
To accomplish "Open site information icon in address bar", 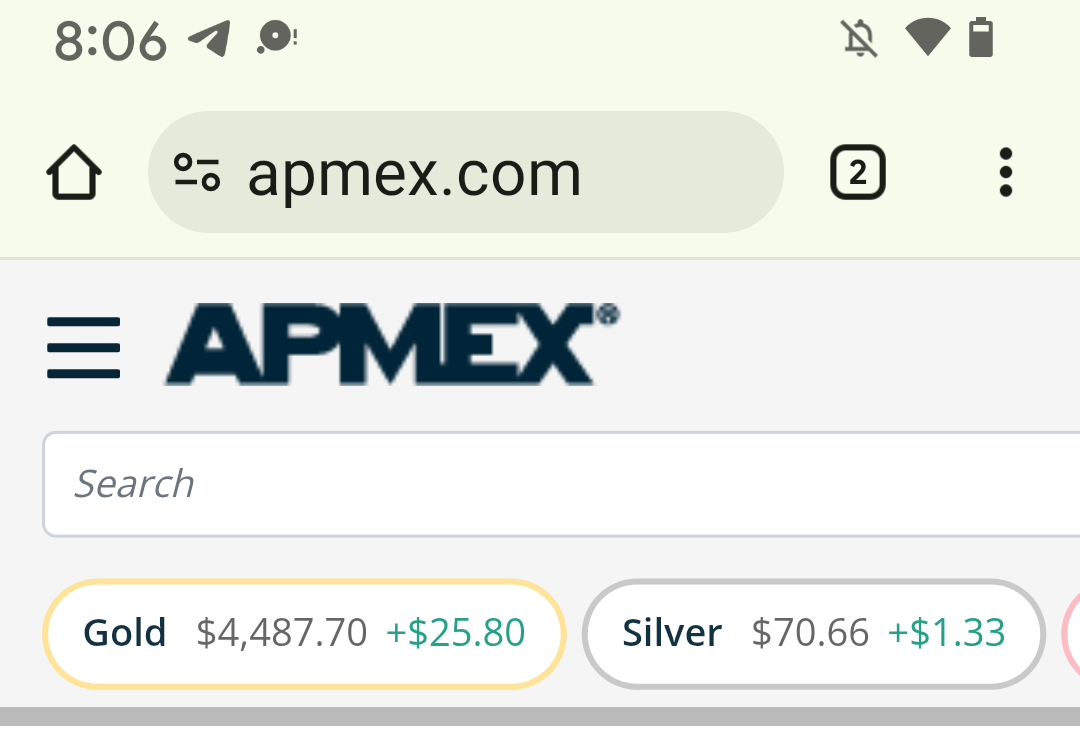I will (x=197, y=173).
